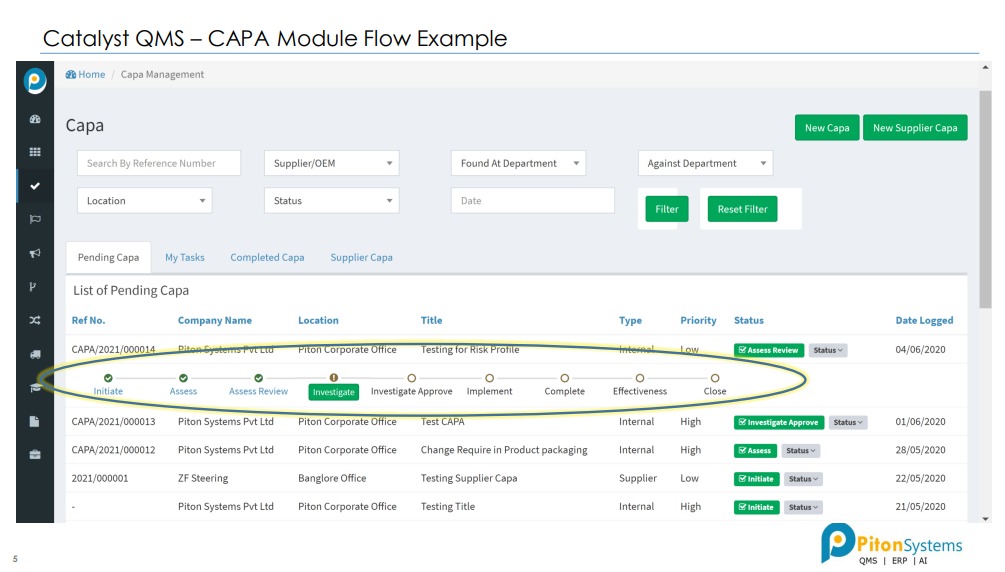The height and width of the screenshot is (572, 1005).
Task: Open the megaphone icon in sidebar
Action: point(35,253)
